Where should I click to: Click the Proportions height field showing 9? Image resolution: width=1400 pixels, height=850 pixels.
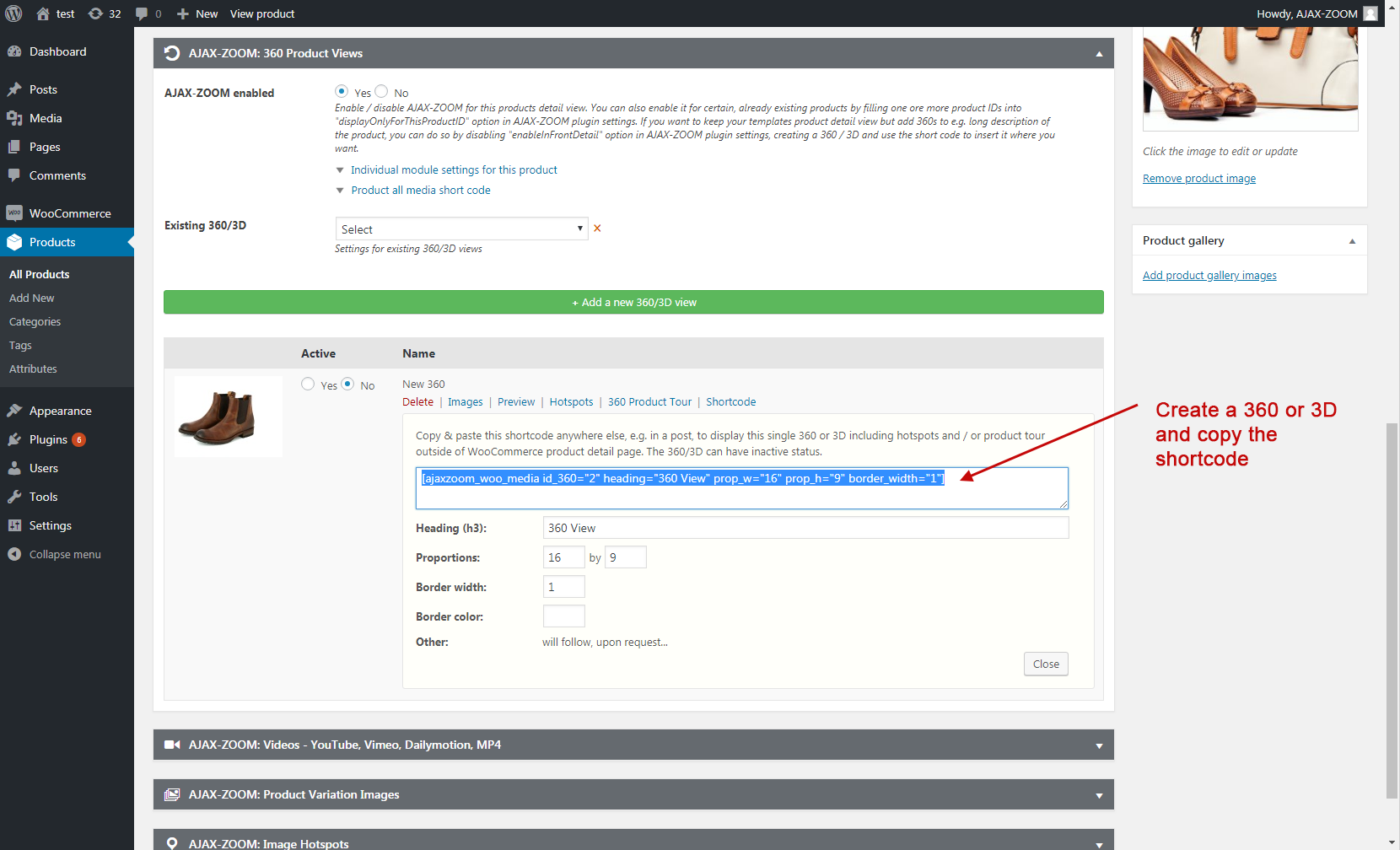point(626,557)
